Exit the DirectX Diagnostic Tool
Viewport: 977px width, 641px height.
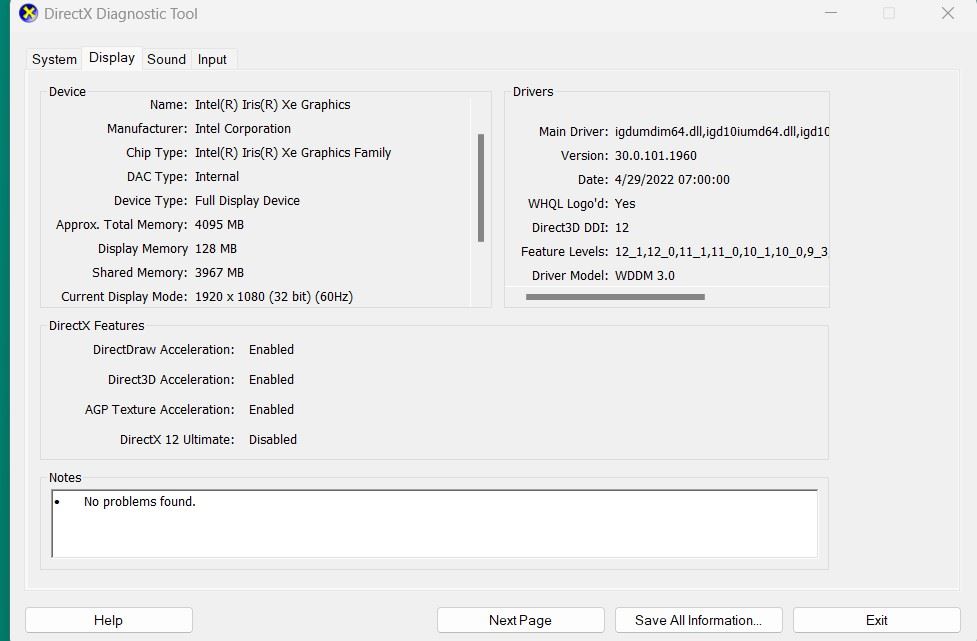[875, 619]
